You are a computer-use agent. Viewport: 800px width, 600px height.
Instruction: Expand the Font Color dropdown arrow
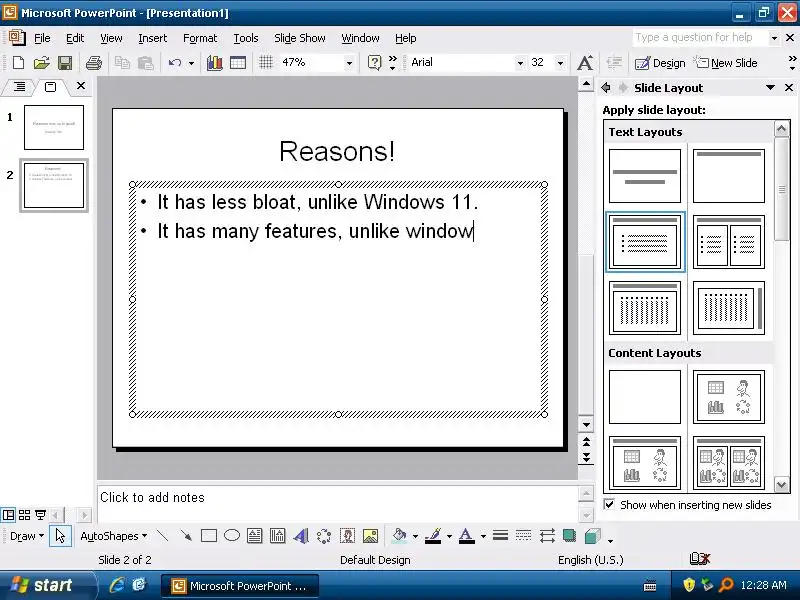(483, 536)
